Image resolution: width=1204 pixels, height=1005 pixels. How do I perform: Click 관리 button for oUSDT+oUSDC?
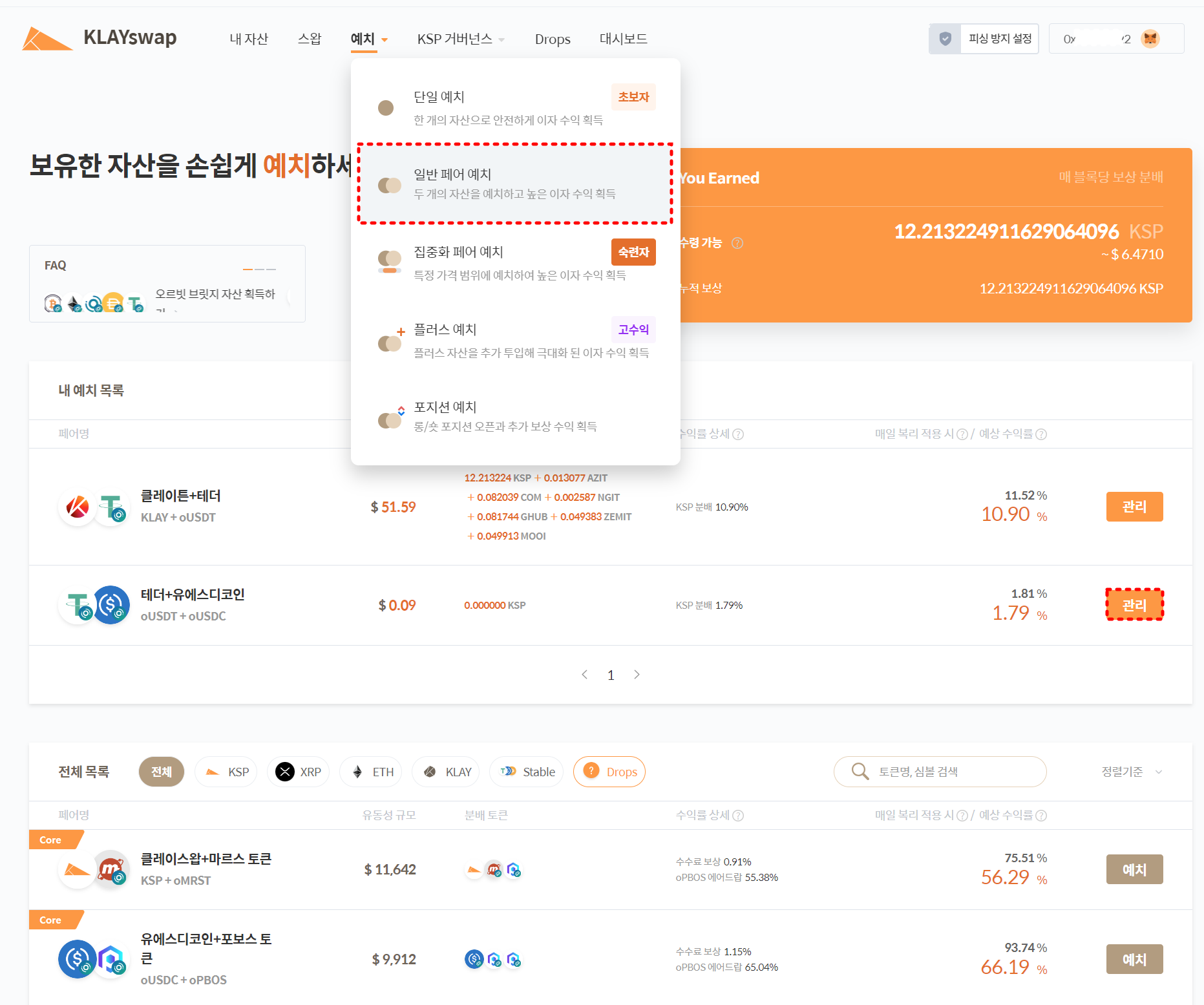(1134, 605)
